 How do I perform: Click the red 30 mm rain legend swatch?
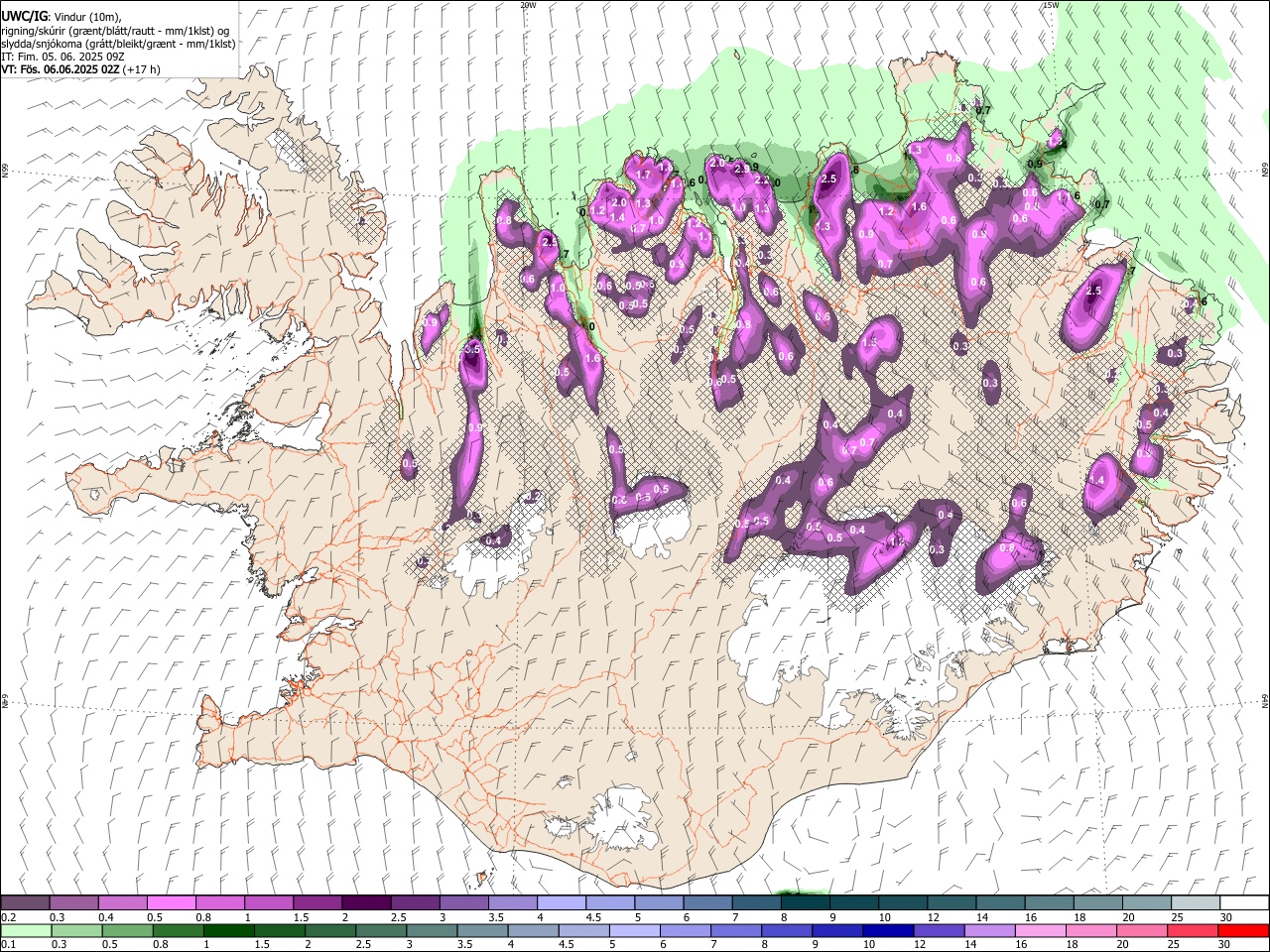(1243, 931)
